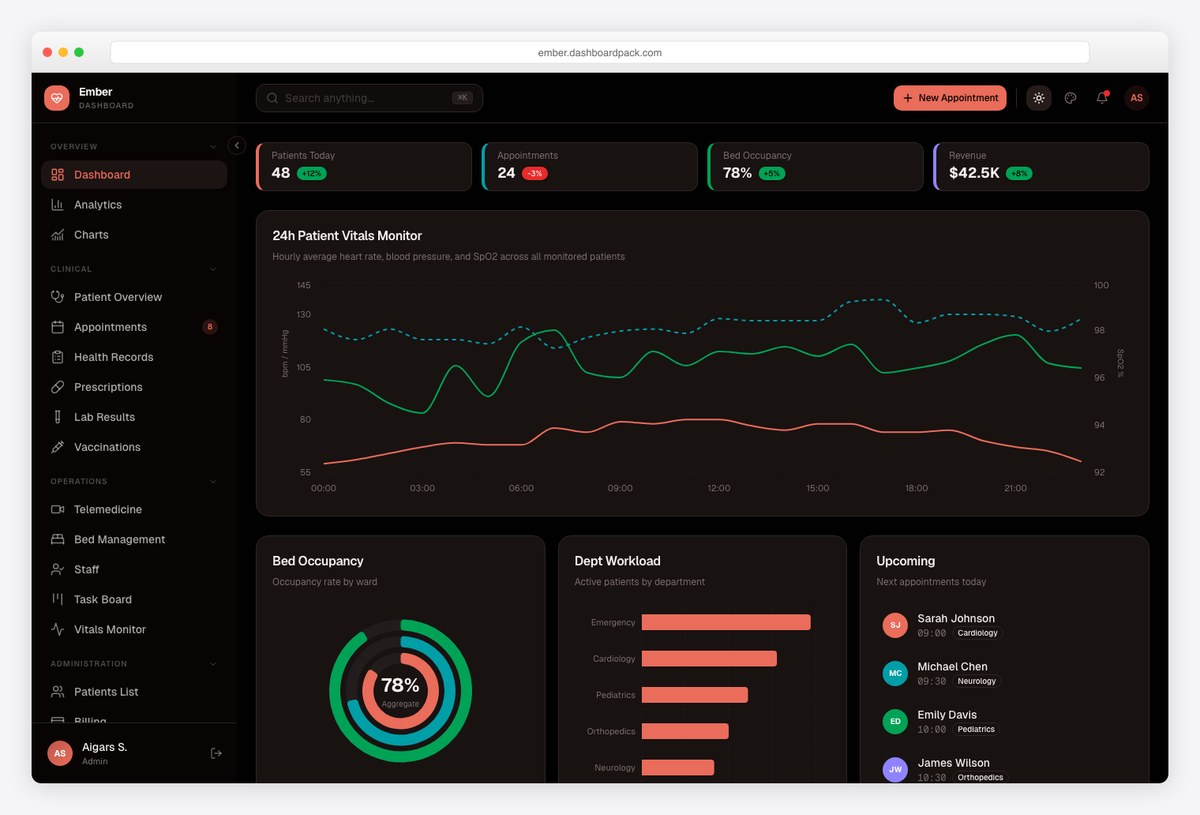The image size is (1200, 815).
Task: Click the macOS green fullscreen window button
Action: pyautogui.click(x=79, y=52)
